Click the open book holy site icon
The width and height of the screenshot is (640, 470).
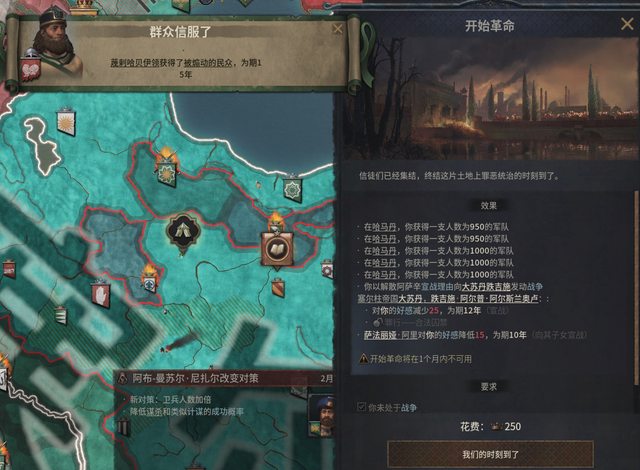277,250
